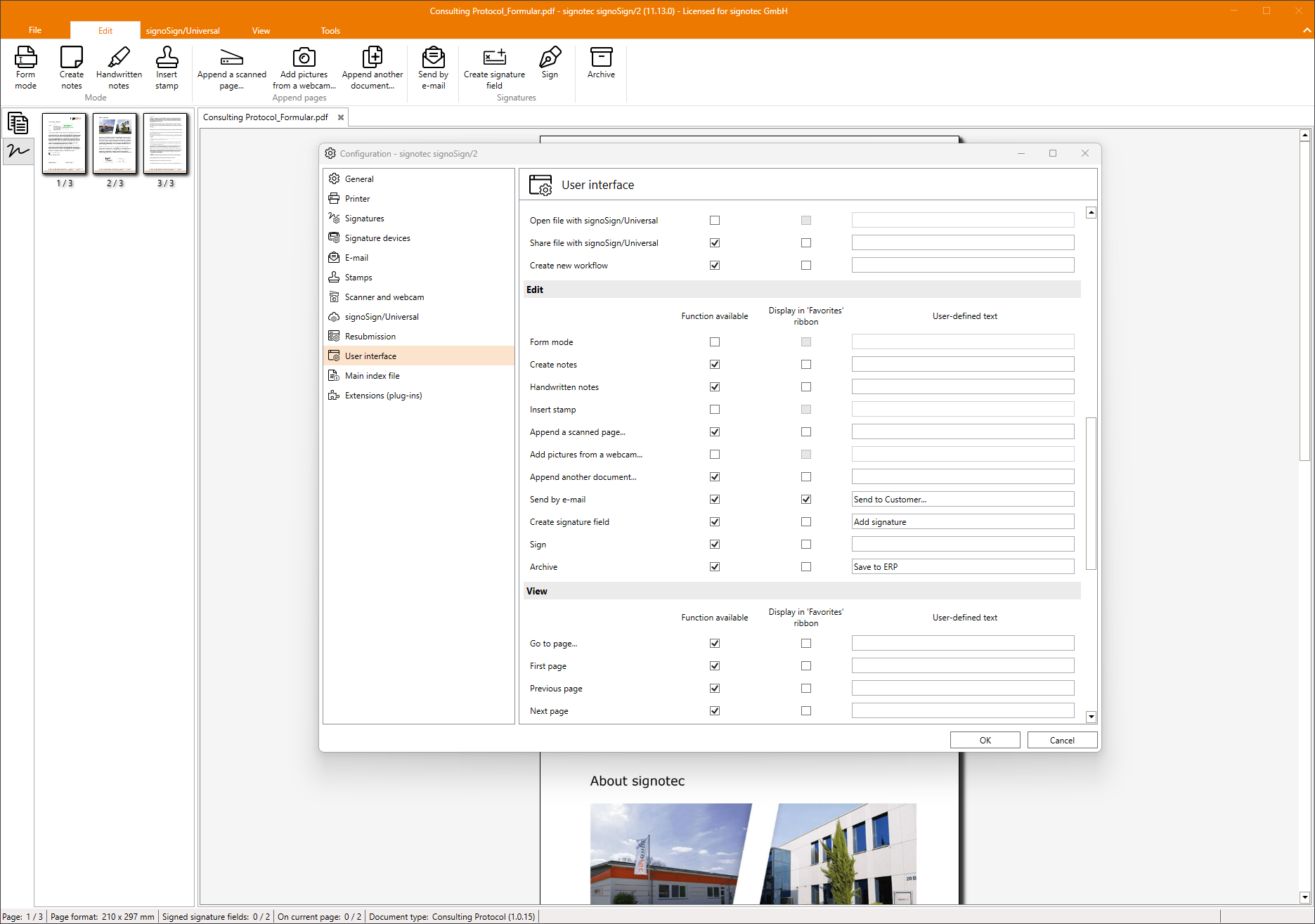The width and height of the screenshot is (1315, 924).
Task: Select the Create notes ribbon tool
Action: (x=71, y=68)
